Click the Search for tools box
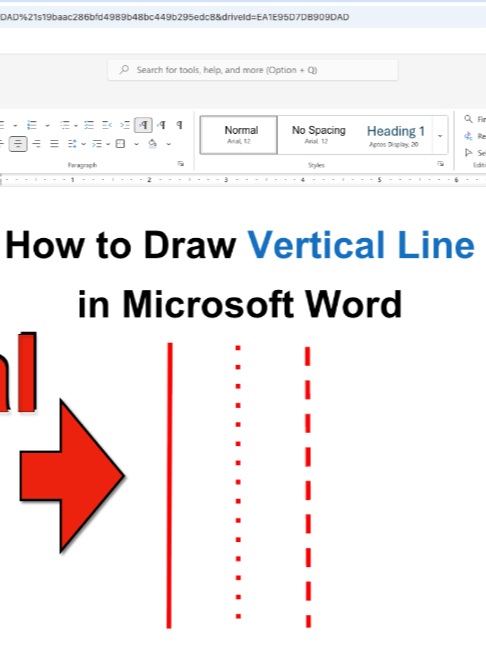This screenshot has width=486, height=648. click(253, 70)
